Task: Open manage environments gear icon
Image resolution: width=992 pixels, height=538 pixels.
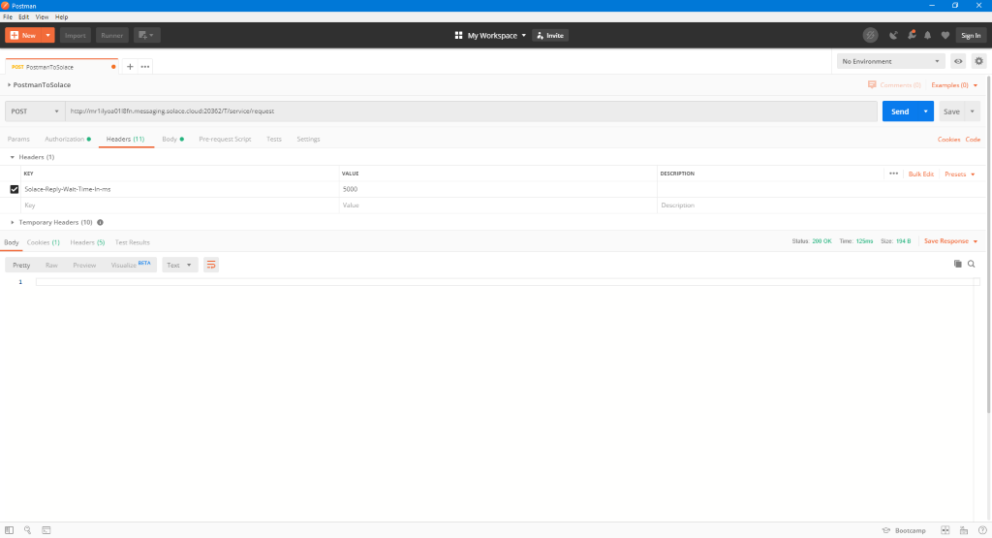Action: click(x=979, y=61)
